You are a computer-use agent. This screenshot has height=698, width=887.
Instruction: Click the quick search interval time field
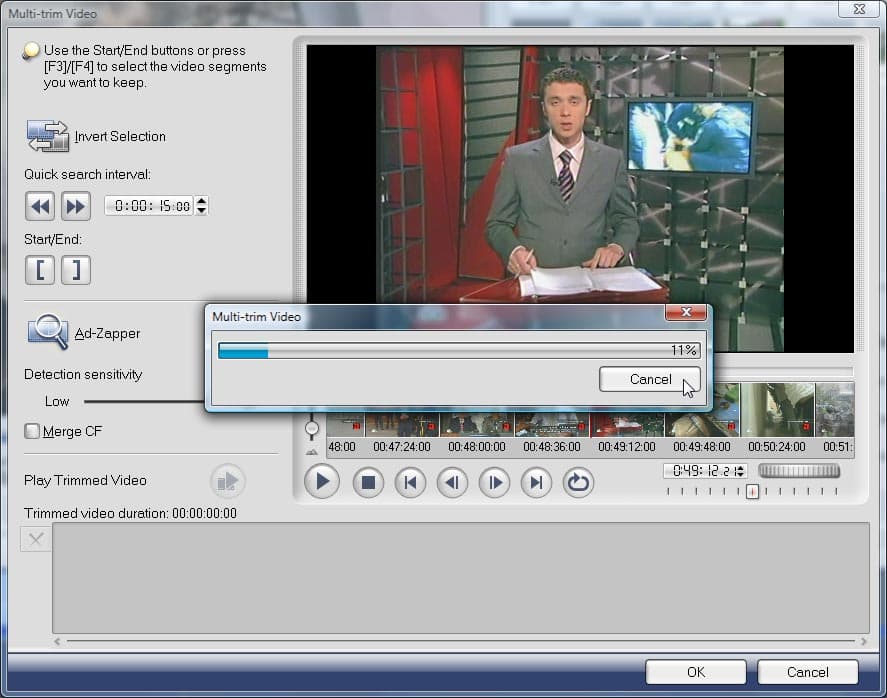(150, 206)
